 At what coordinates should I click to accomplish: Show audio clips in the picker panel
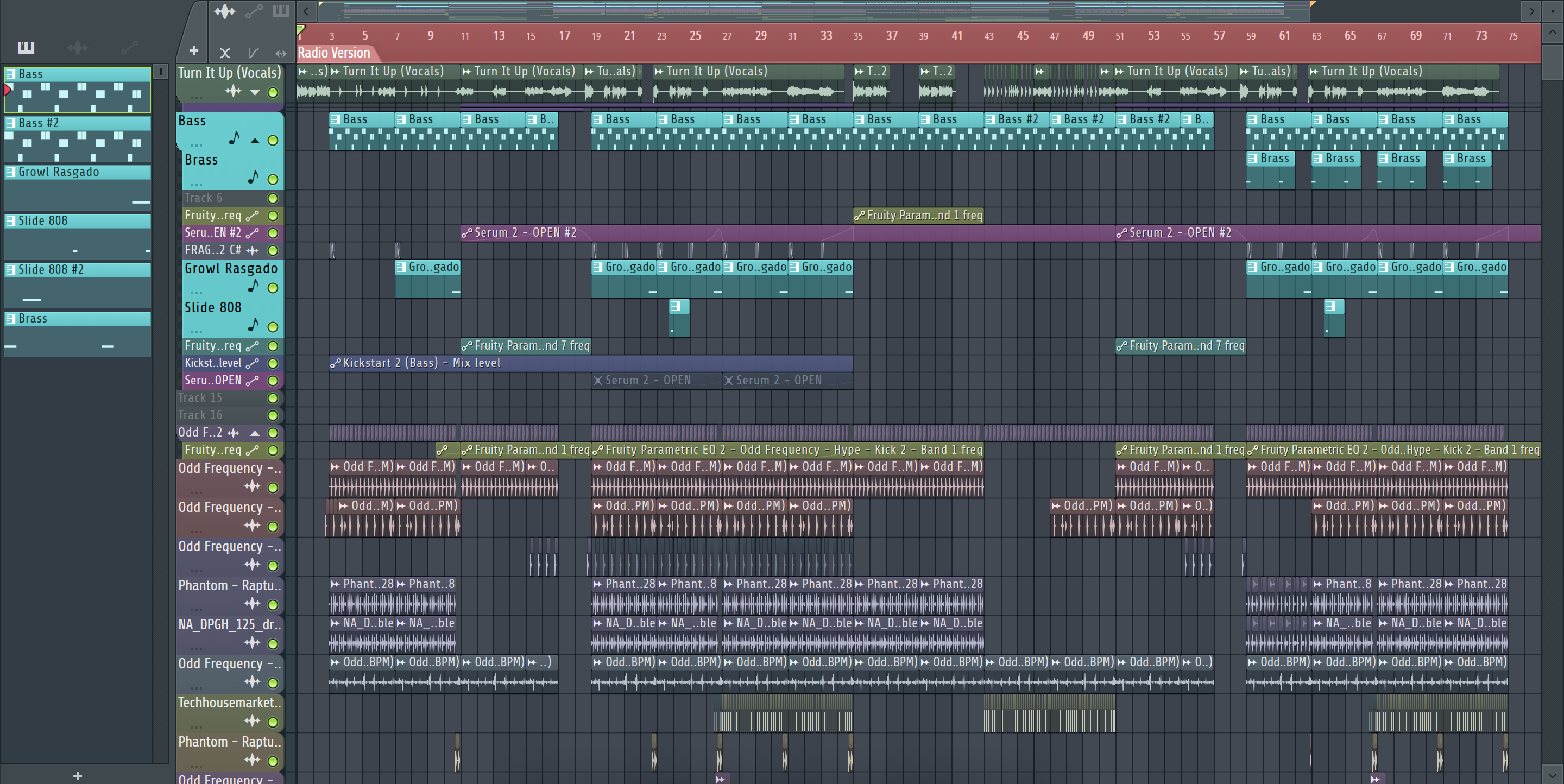pyautogui.click(x=77, y=47)
